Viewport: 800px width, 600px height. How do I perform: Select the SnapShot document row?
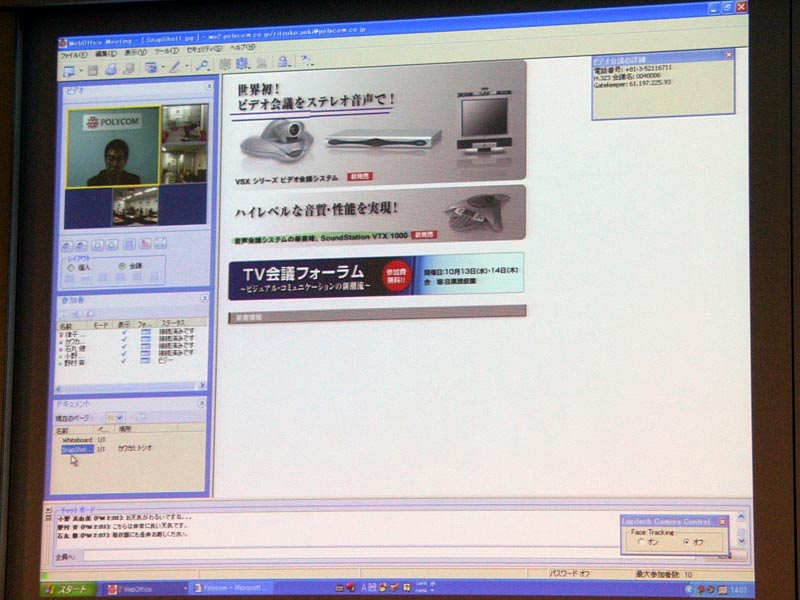(131, 449)
